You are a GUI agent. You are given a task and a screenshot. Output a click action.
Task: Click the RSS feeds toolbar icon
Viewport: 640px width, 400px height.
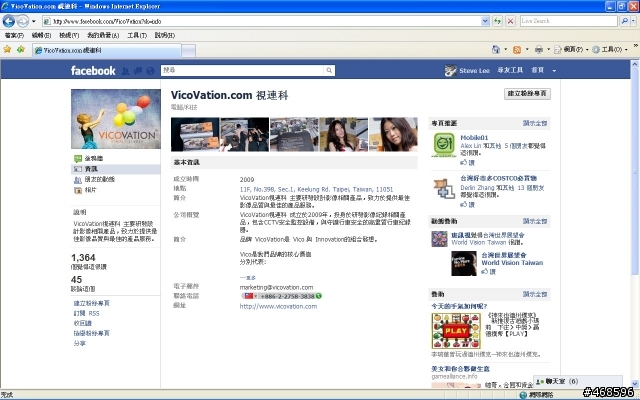click(517, 49)
